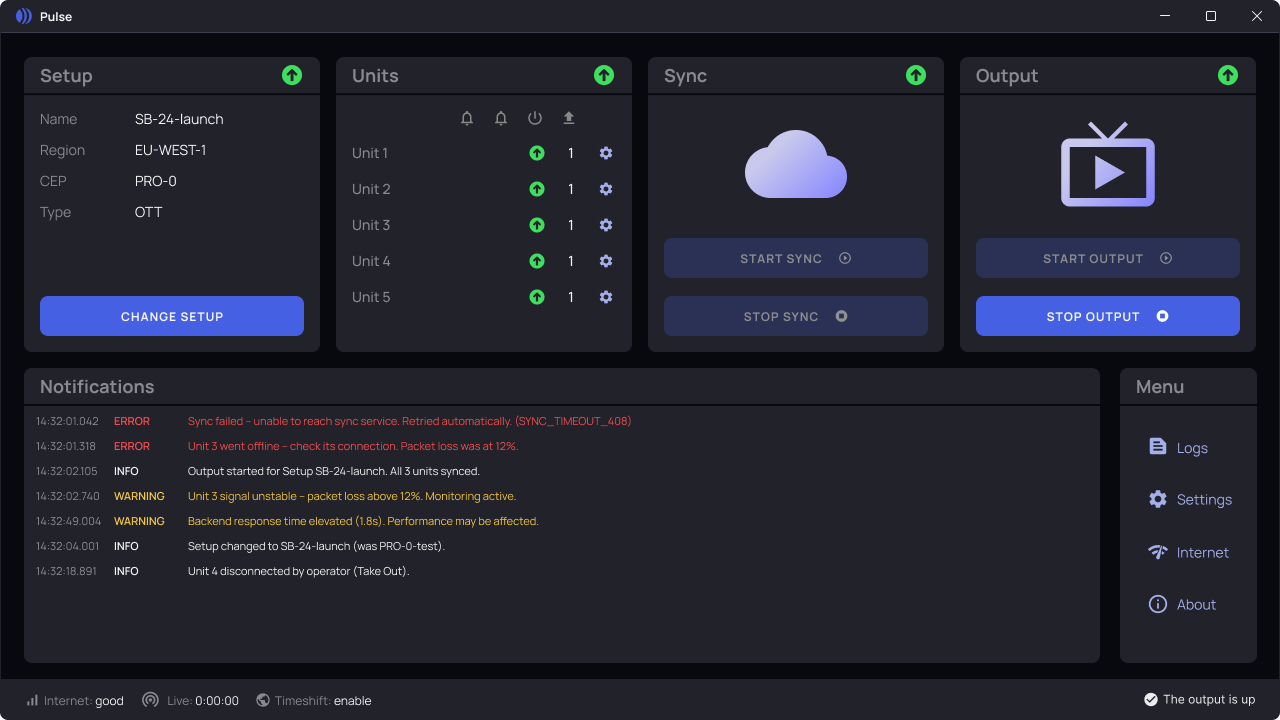Click the Output panel green status arrow
This screenshot has height=720, width=1280.
tap(1228, 75)
